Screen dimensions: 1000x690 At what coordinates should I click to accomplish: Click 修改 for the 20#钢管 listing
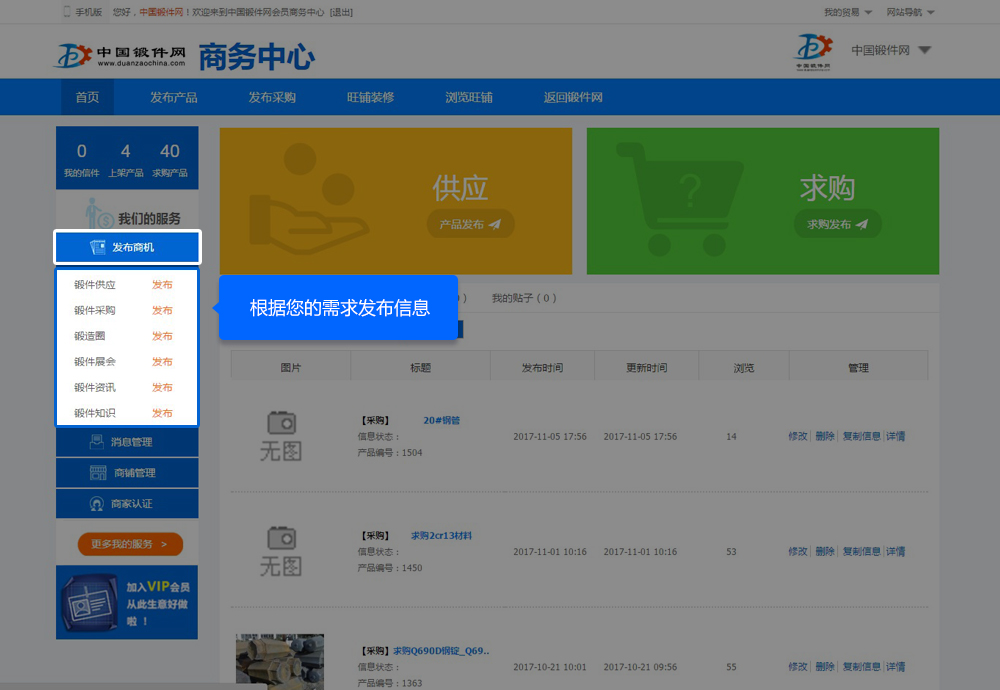[x=797, y=437]
